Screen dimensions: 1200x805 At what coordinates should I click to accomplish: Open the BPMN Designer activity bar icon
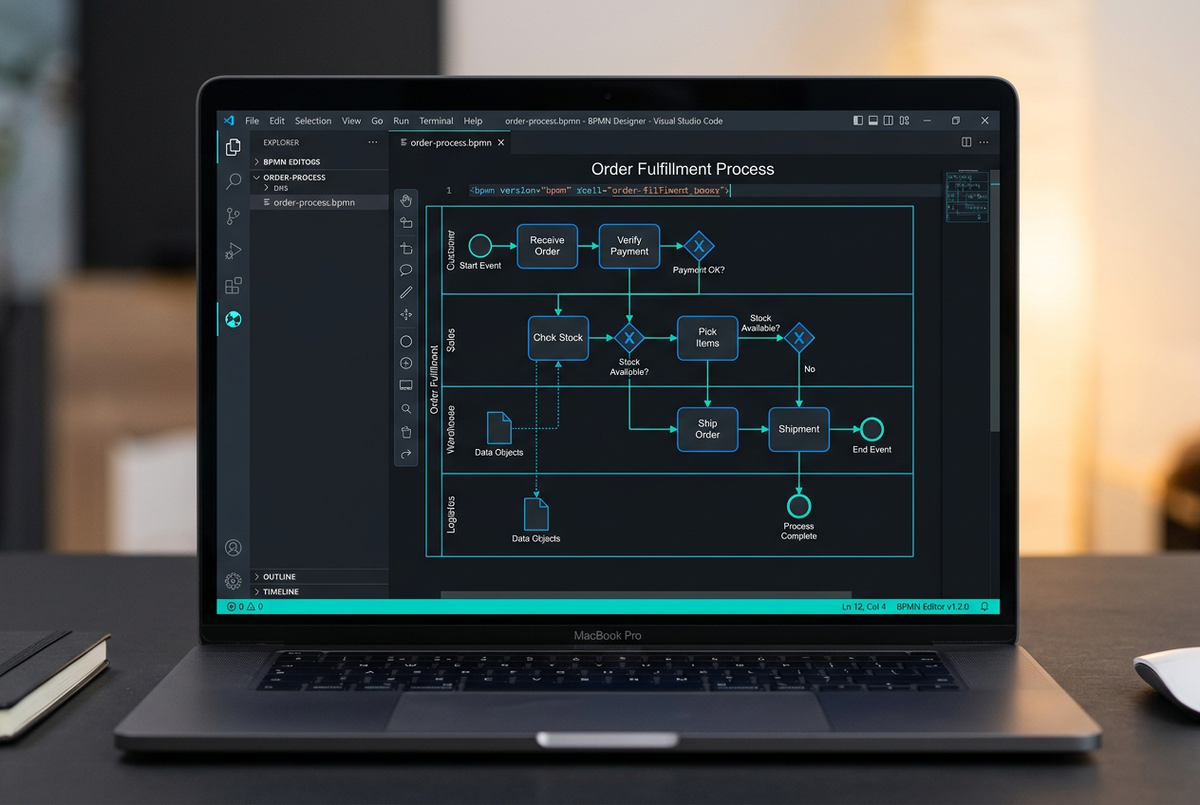click(x=233, y=319)
